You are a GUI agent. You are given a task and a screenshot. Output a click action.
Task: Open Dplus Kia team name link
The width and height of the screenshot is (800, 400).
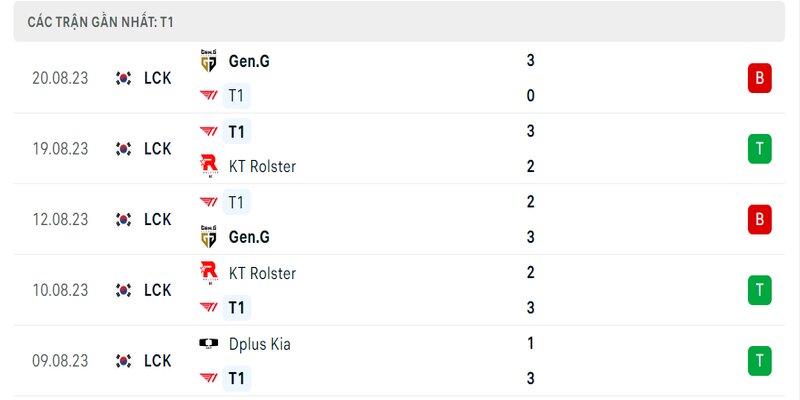coord(260,344)
